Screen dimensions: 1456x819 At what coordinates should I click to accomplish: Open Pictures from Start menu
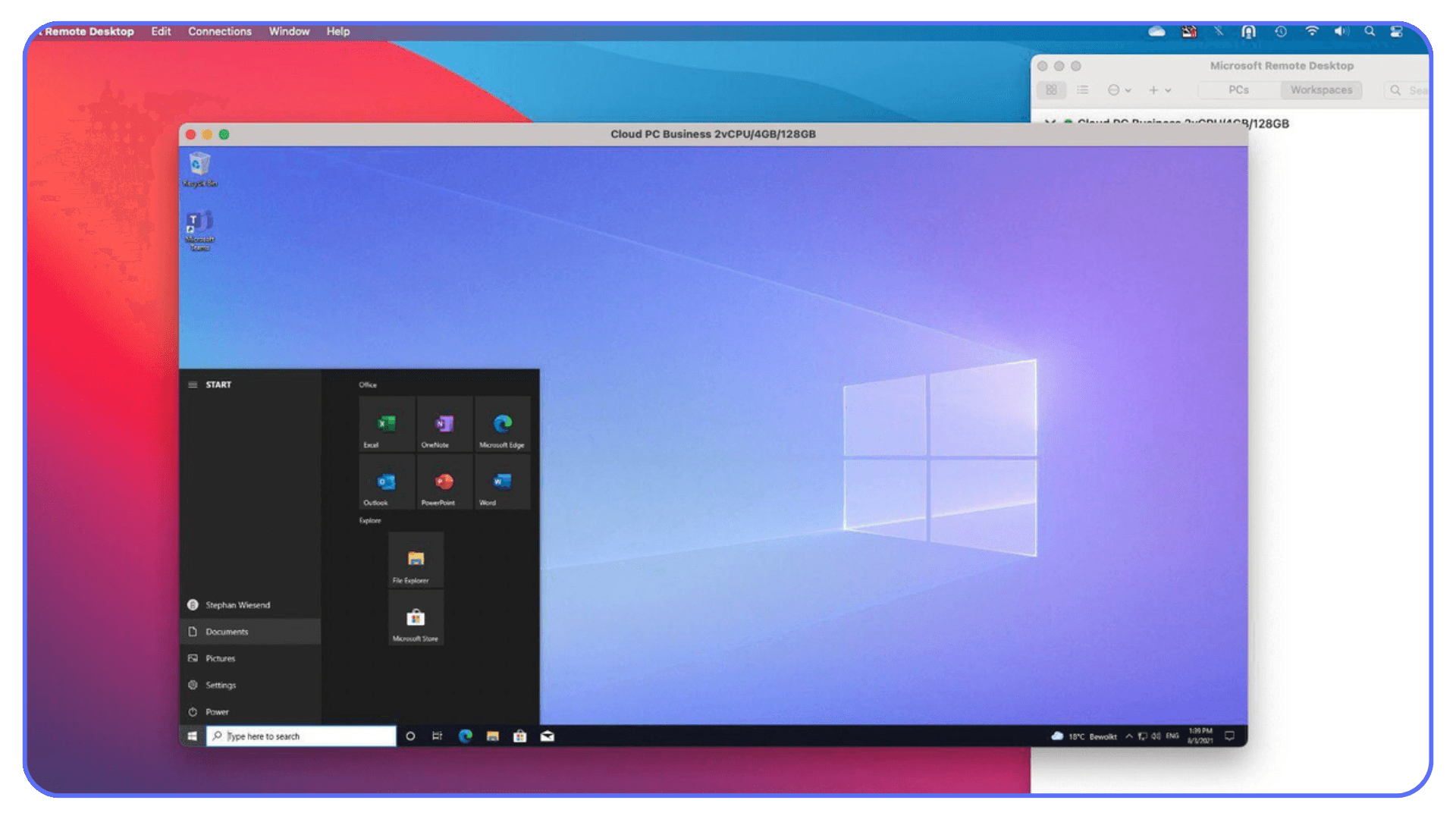click(x=250, y=658)
